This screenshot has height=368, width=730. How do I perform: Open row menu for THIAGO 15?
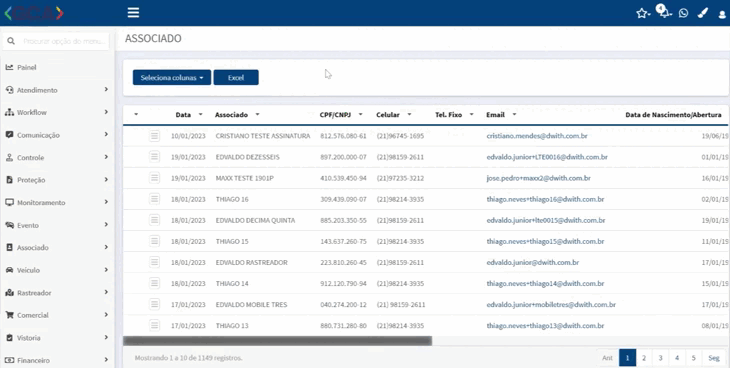pyautogui.click(x=155, y=241)
